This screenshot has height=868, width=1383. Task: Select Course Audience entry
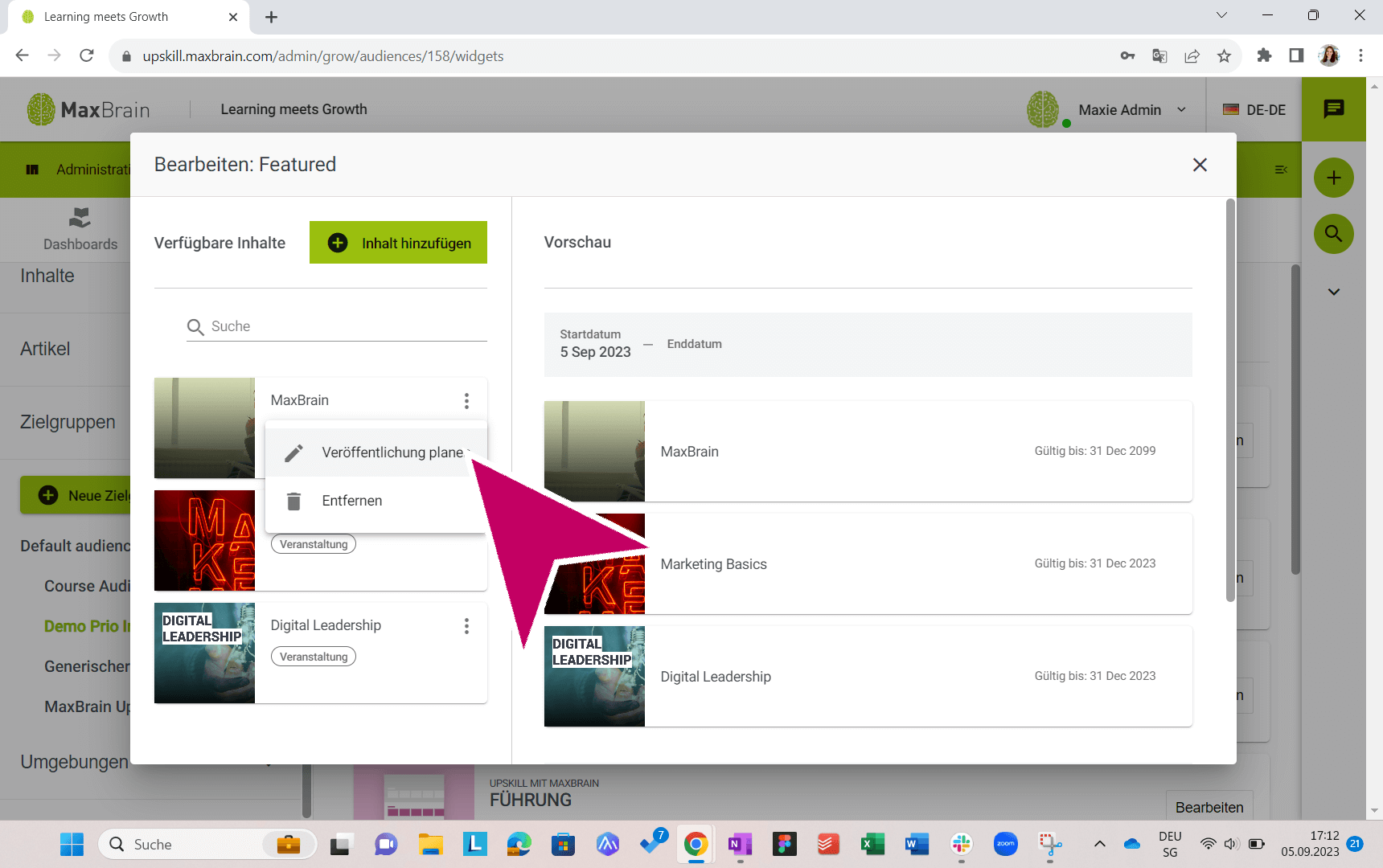click(x=87, y=586)
